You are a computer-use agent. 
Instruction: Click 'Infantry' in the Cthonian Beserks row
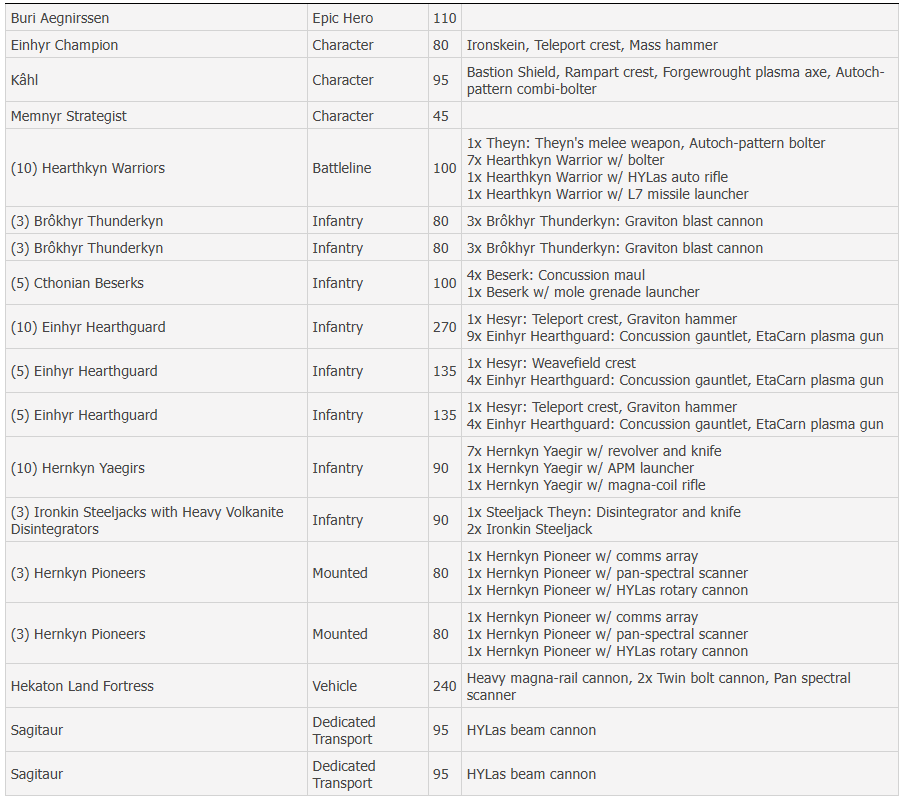pos(337,283)
